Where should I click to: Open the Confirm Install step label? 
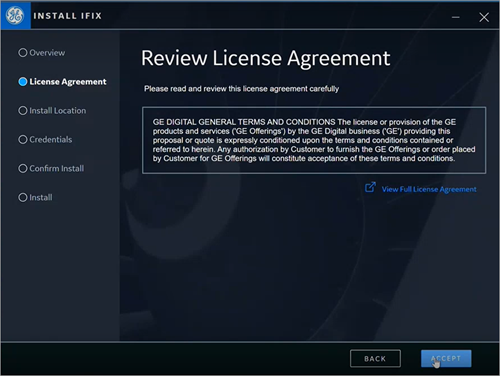[x=57, y=168]
